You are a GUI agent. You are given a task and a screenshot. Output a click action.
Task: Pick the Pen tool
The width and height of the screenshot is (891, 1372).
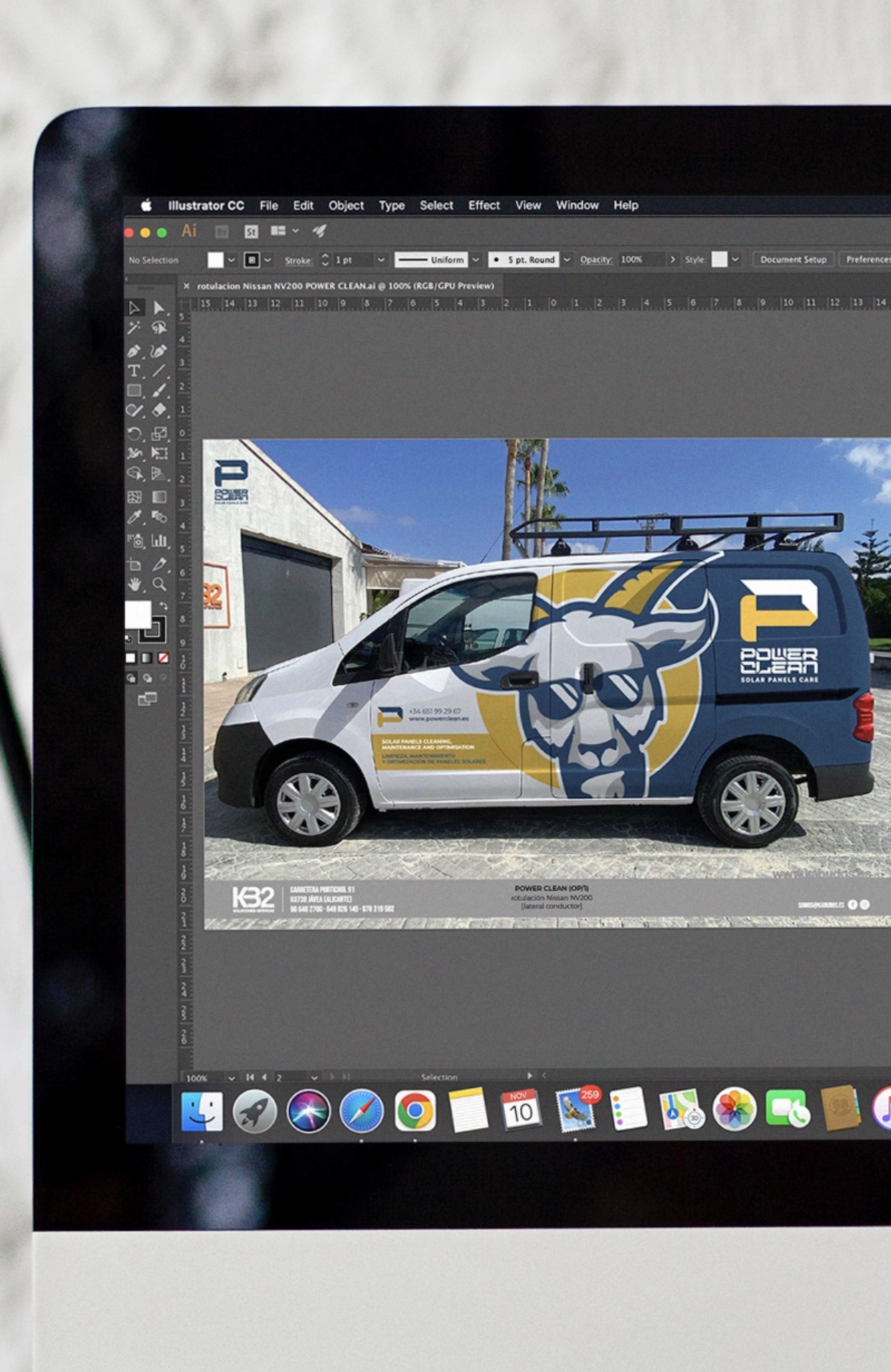coord(134,351)
